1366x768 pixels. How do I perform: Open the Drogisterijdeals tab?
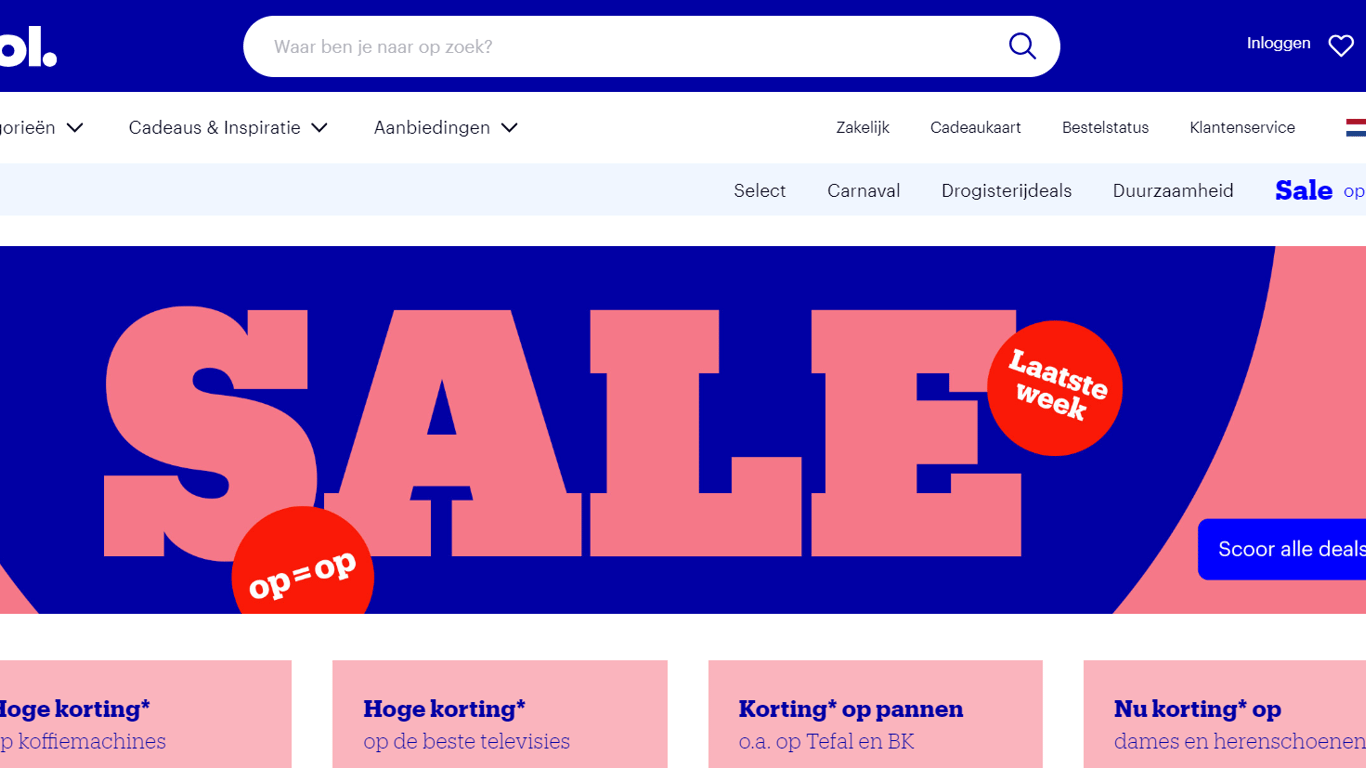tap(1006, 191)
